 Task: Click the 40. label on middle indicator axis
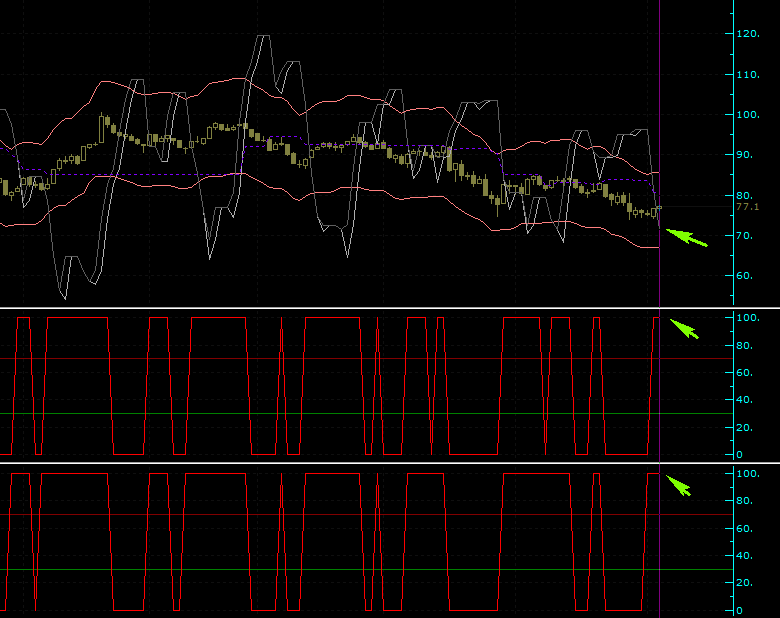pyautogui.click(x=745, y=400)
